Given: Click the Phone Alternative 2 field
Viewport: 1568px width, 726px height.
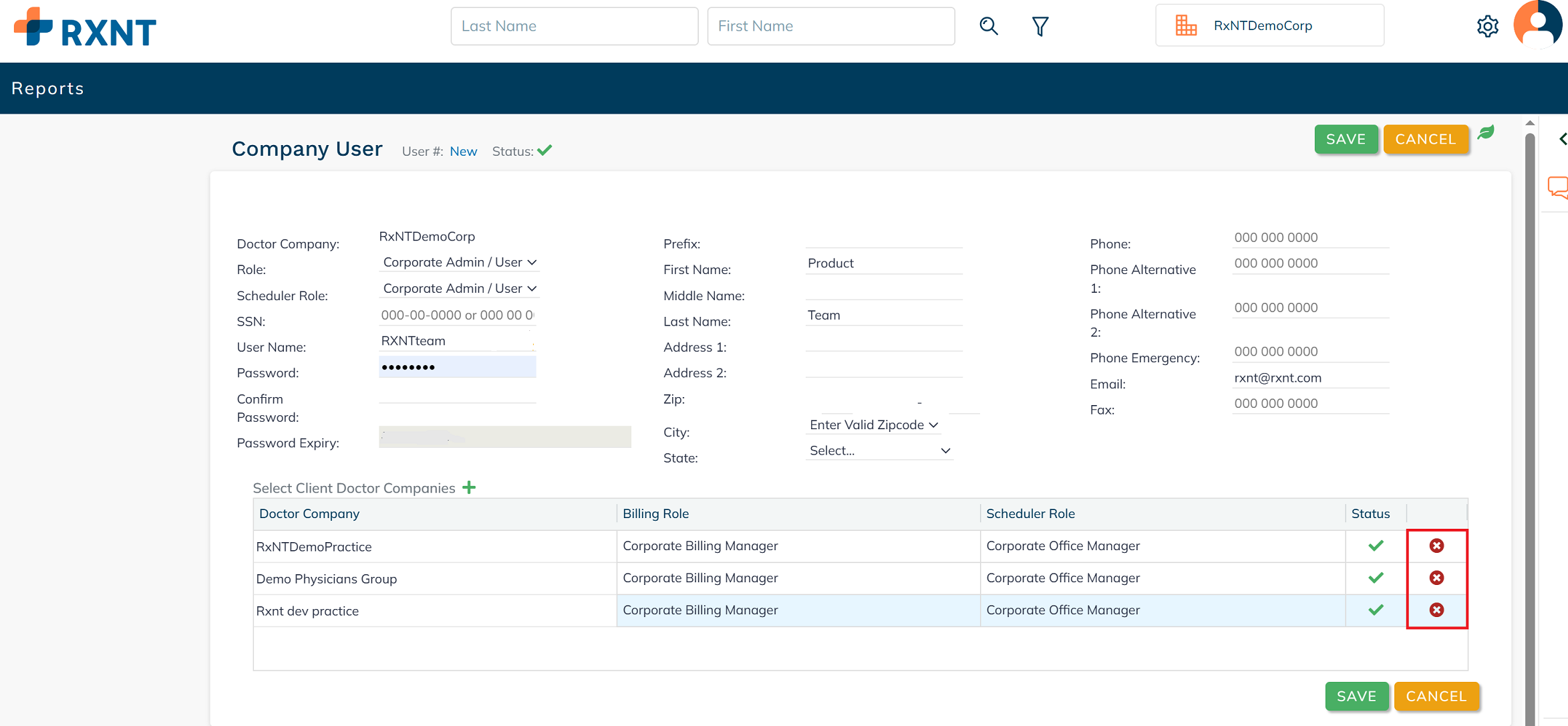Looking at the screenshot, I should [1311, 308].
